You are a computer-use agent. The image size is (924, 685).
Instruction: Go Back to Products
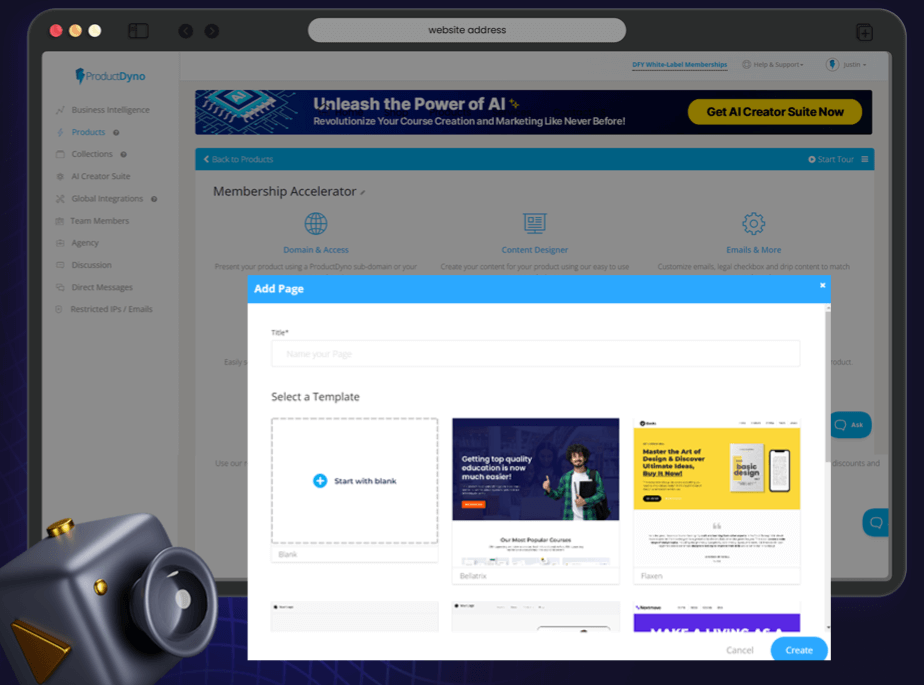(239, 158)
